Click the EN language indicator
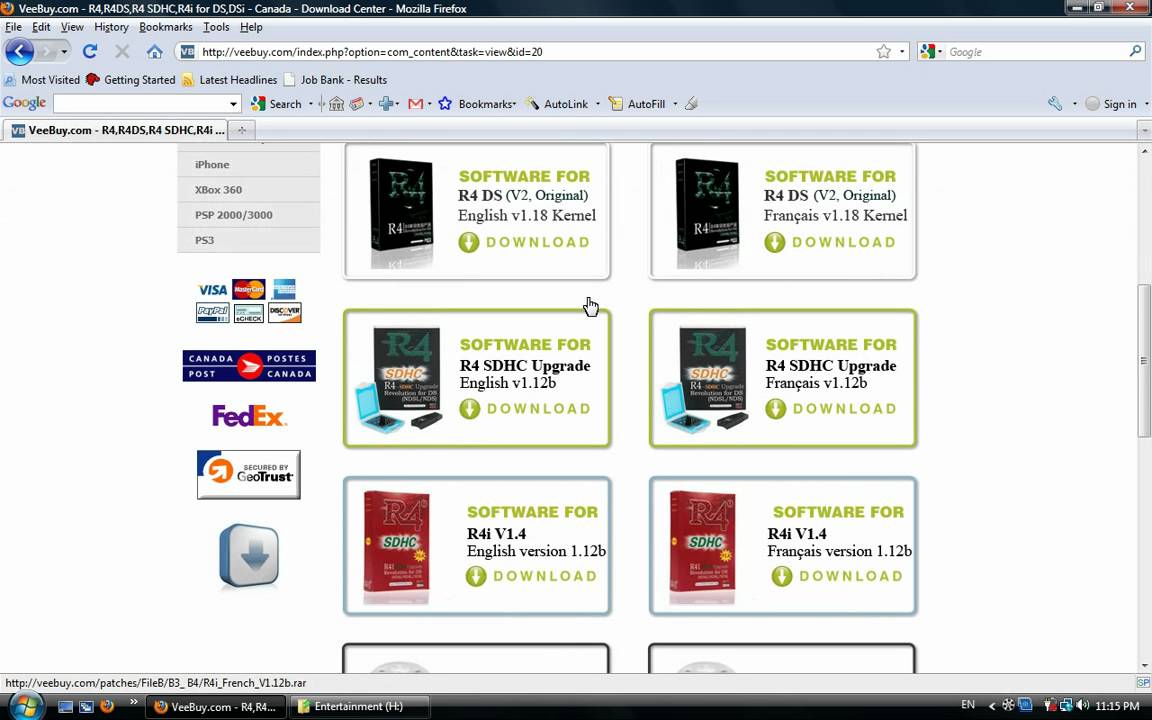The image size is (1152, 720). (968, 705)
